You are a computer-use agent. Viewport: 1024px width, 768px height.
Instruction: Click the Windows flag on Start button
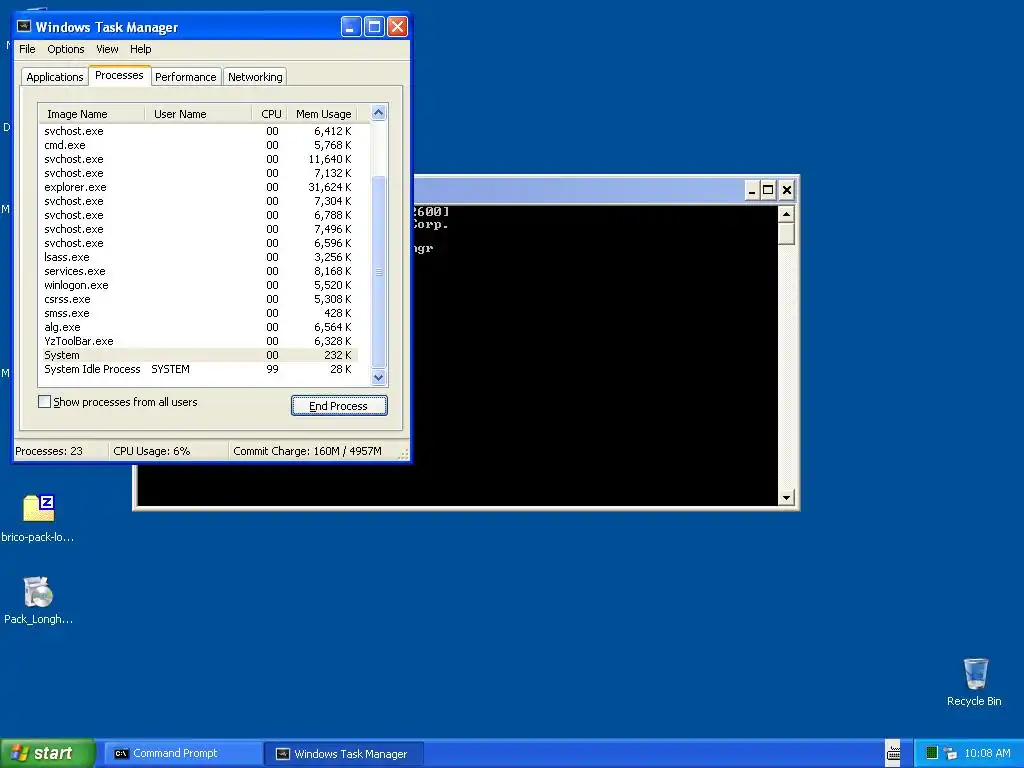coord(20,753)
